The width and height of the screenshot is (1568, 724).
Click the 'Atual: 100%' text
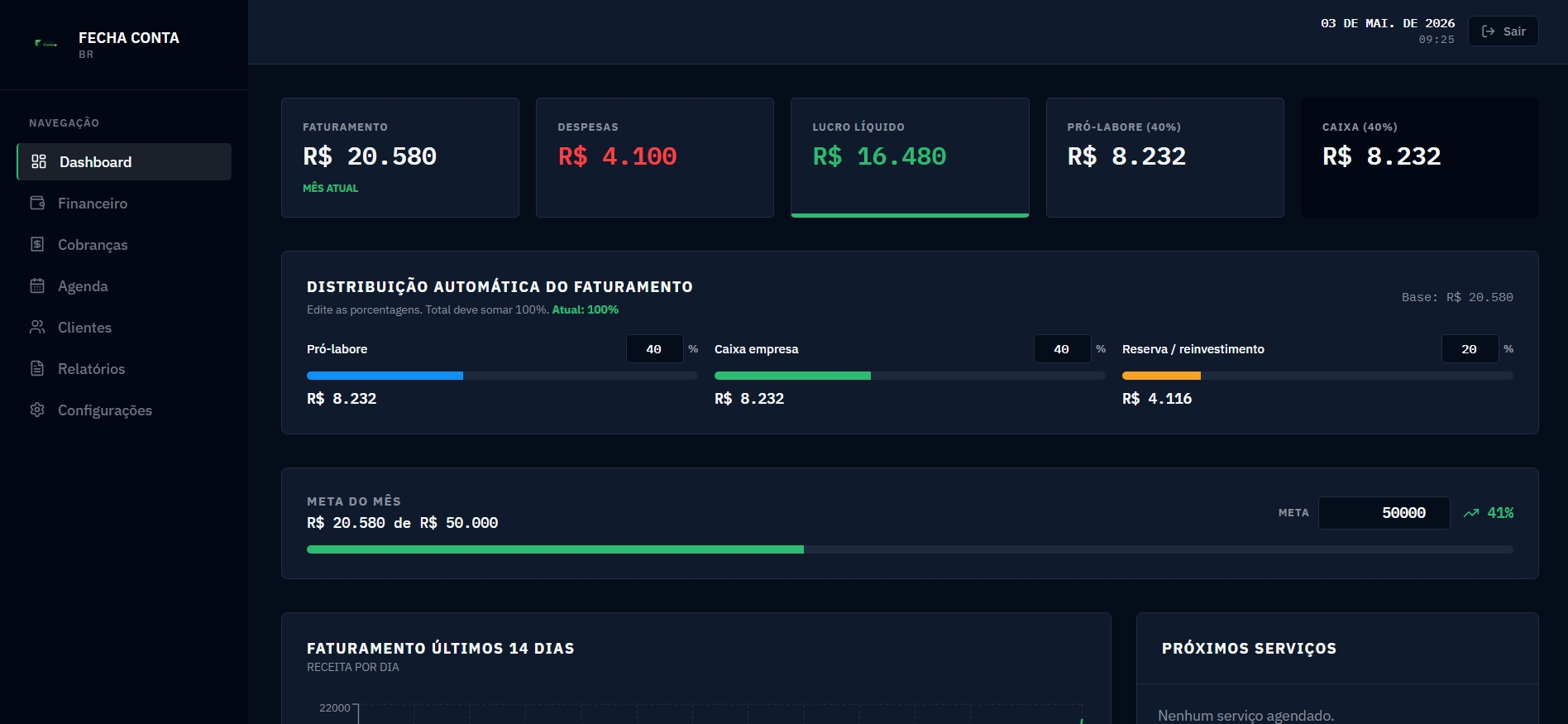click(x=586, y=309)
